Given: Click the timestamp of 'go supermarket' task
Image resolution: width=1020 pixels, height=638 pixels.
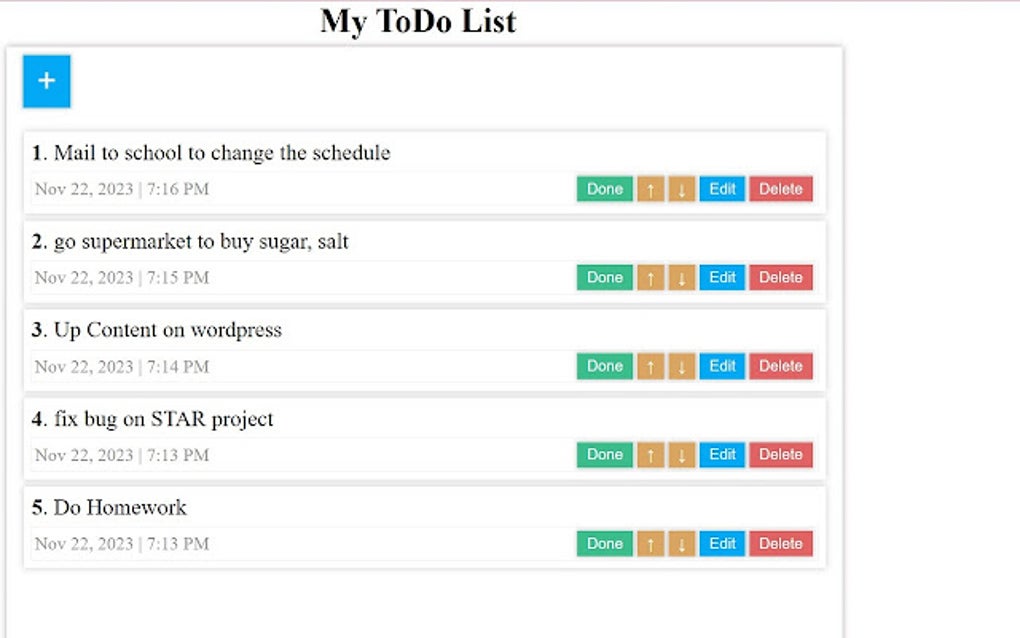Looking at the screenshot, I should [x=122, y=277].
